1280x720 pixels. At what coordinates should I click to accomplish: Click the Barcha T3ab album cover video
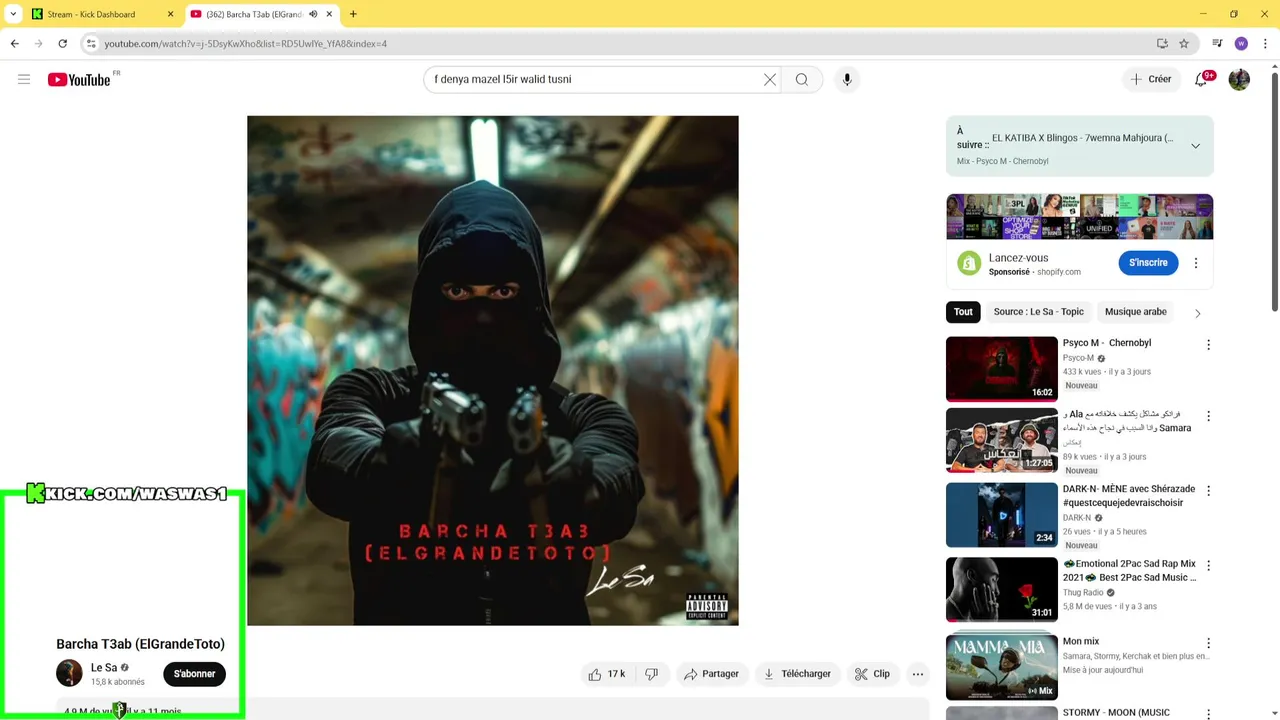[493, 370]
